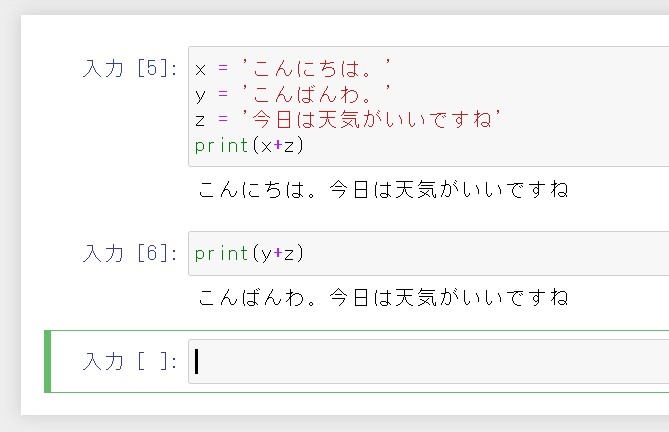Click the variable x at line start

click(x=200, y=70)
